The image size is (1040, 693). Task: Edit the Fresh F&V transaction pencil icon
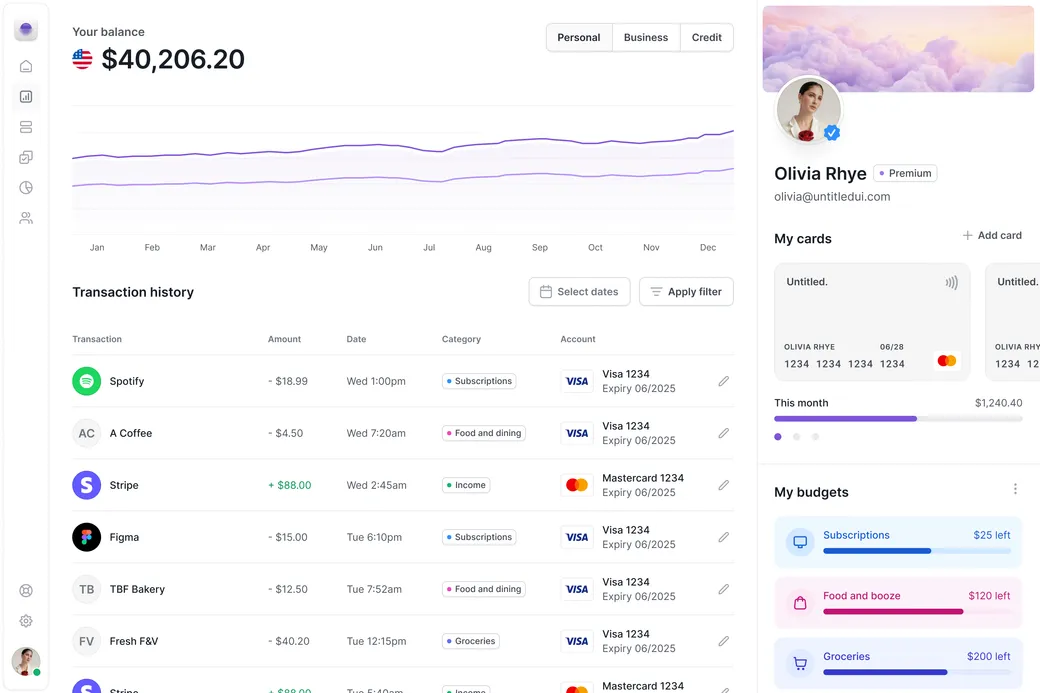724,641
